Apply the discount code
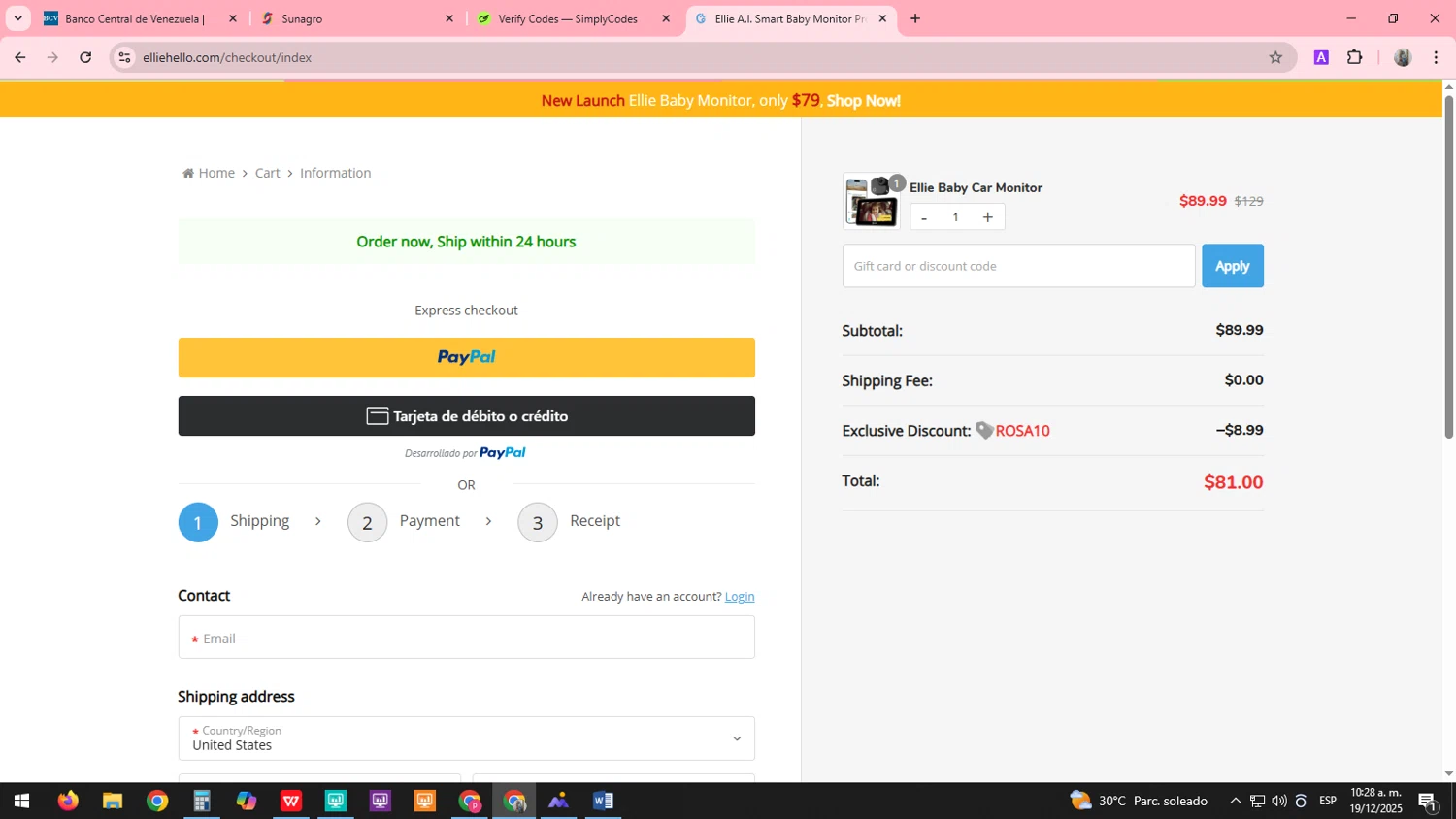The width and height of the screenshot is (1456, 819). pyautogui.click(x=1233, y=266)
